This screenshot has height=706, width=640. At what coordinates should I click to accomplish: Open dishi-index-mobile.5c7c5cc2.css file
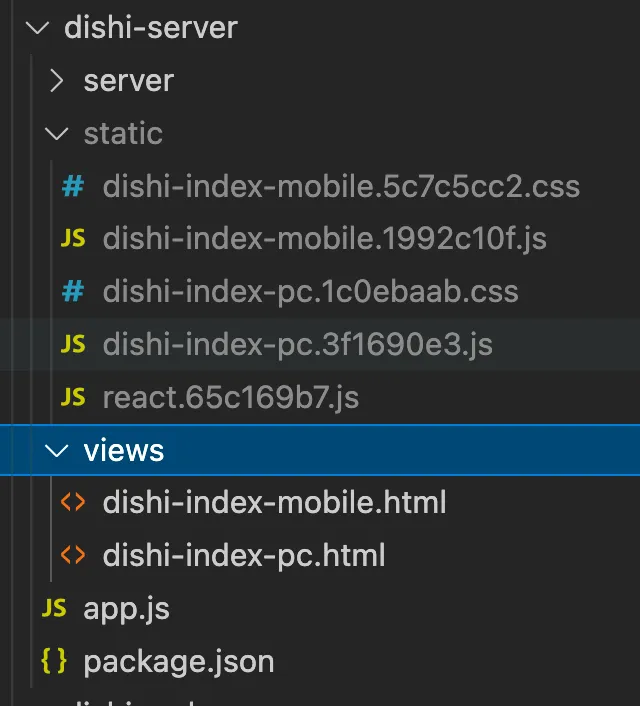tap(341, 186)
